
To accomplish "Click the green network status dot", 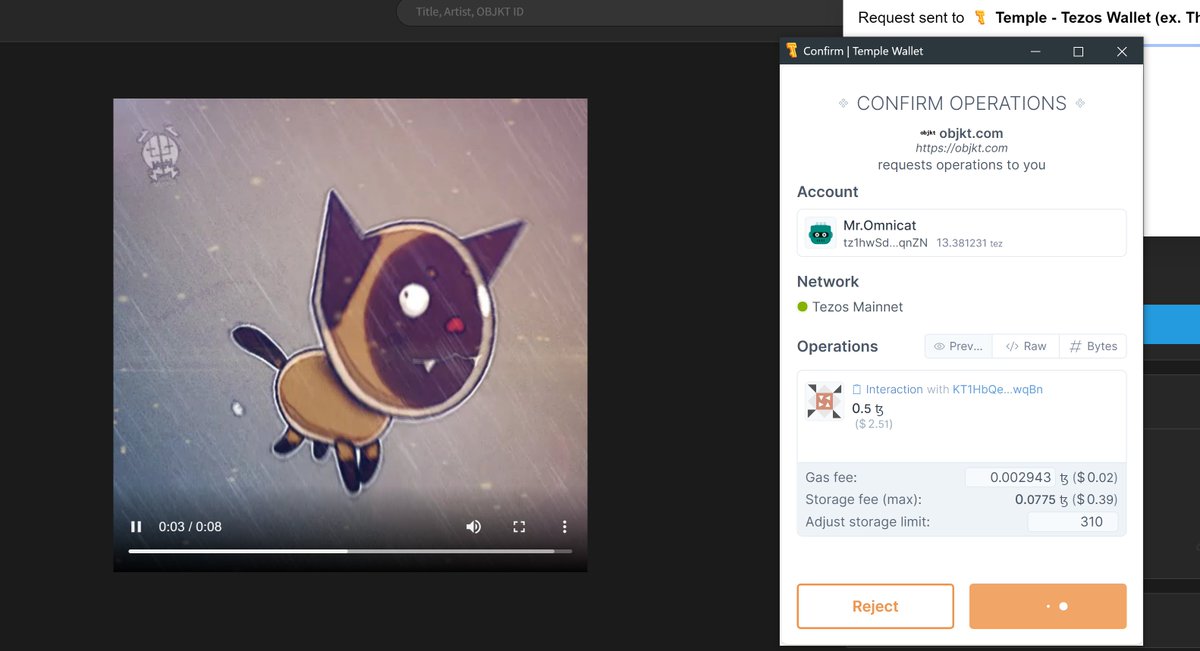I will [x=802, y=307].
